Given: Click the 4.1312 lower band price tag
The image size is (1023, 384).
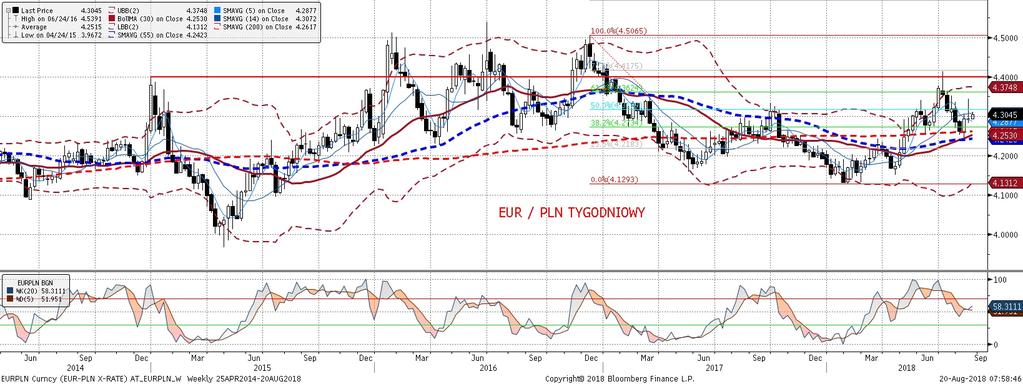Looking at the screenshot, I should [x=1005, y=183].
